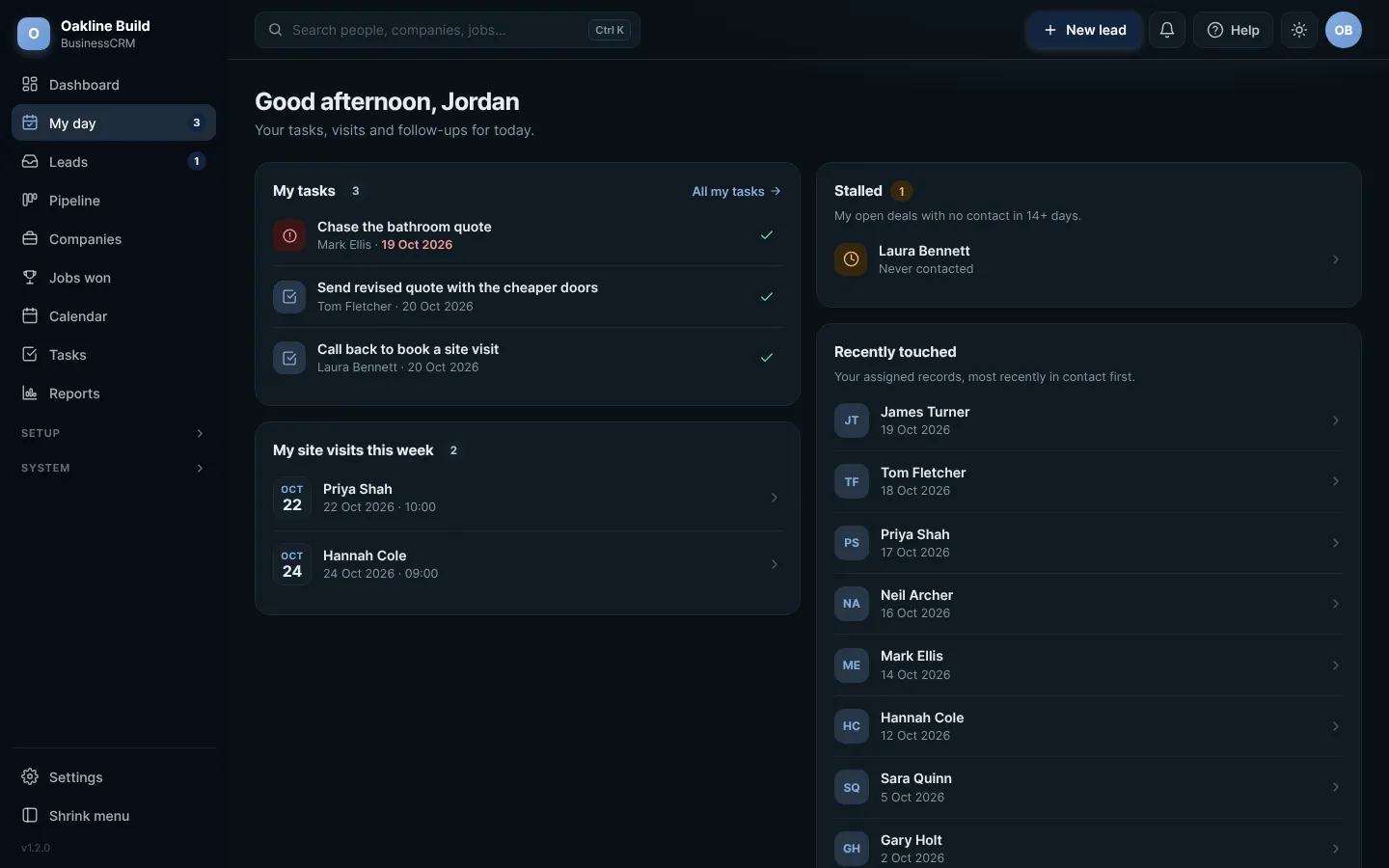
Task: Mark Chase the bathroom quote as done
Action: coord(767,235)
